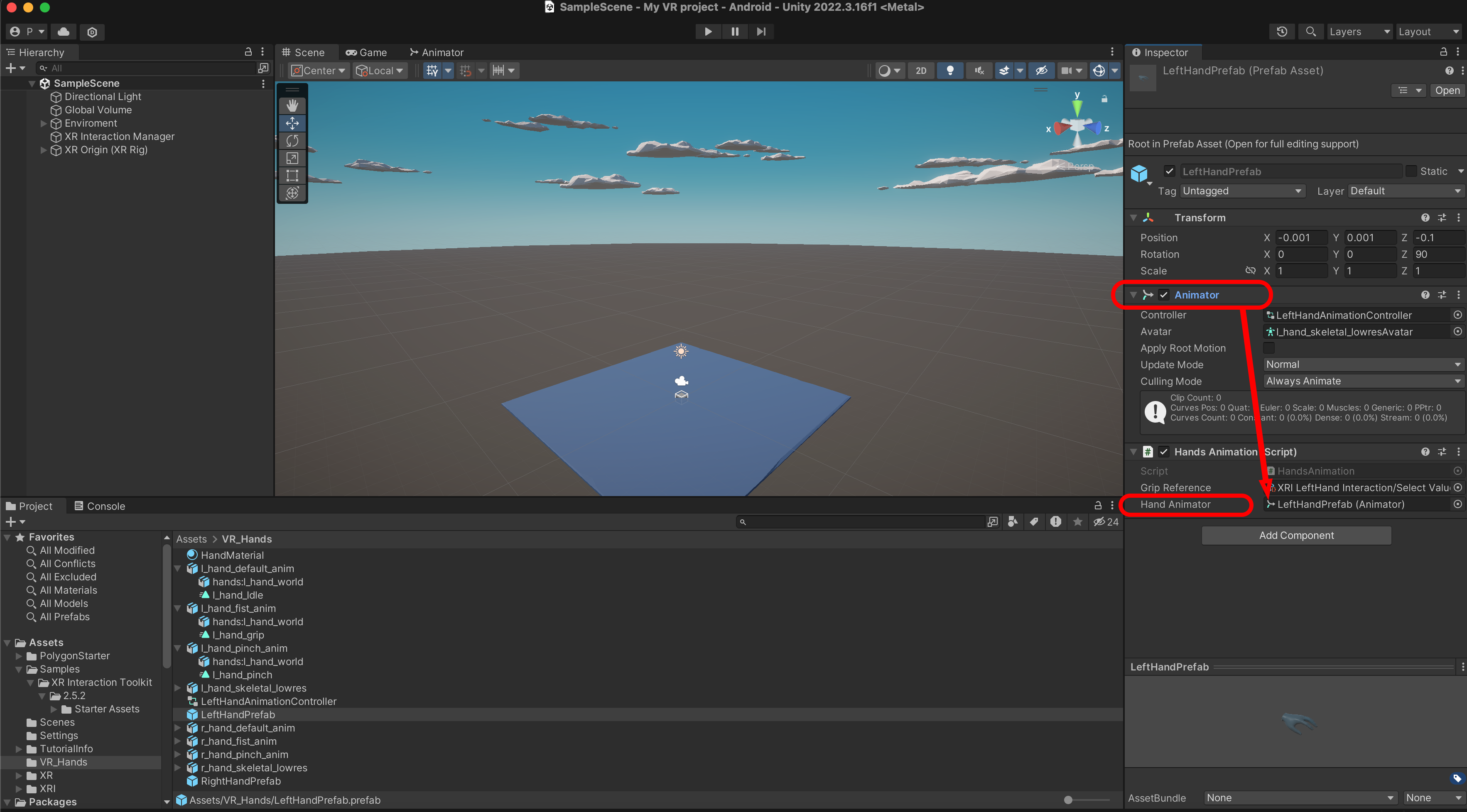Open the Tag Untagged dropdown
Screen dimensions: 1467x812
[x=1242, y=191]
